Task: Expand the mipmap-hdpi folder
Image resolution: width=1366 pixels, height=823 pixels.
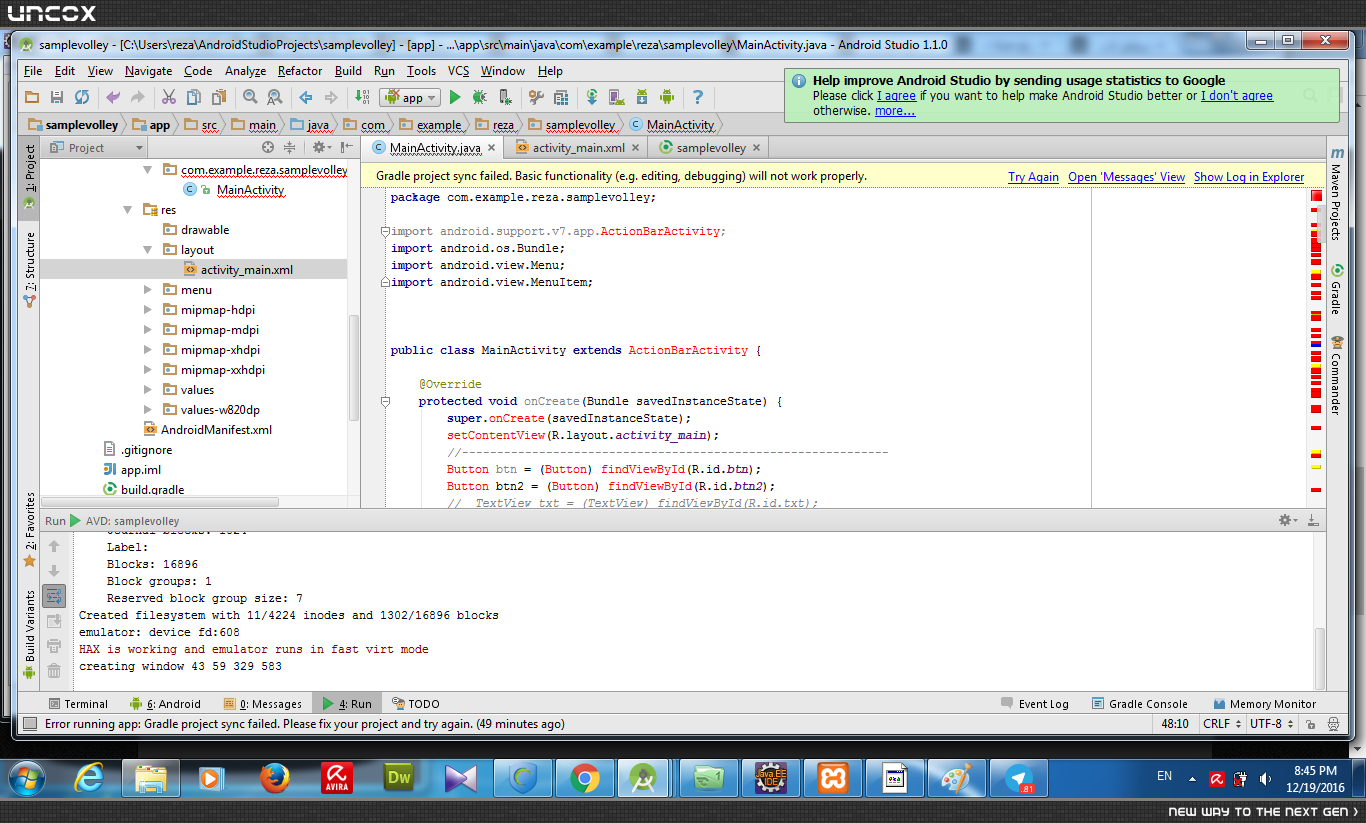Action: [x=147, y=310]
